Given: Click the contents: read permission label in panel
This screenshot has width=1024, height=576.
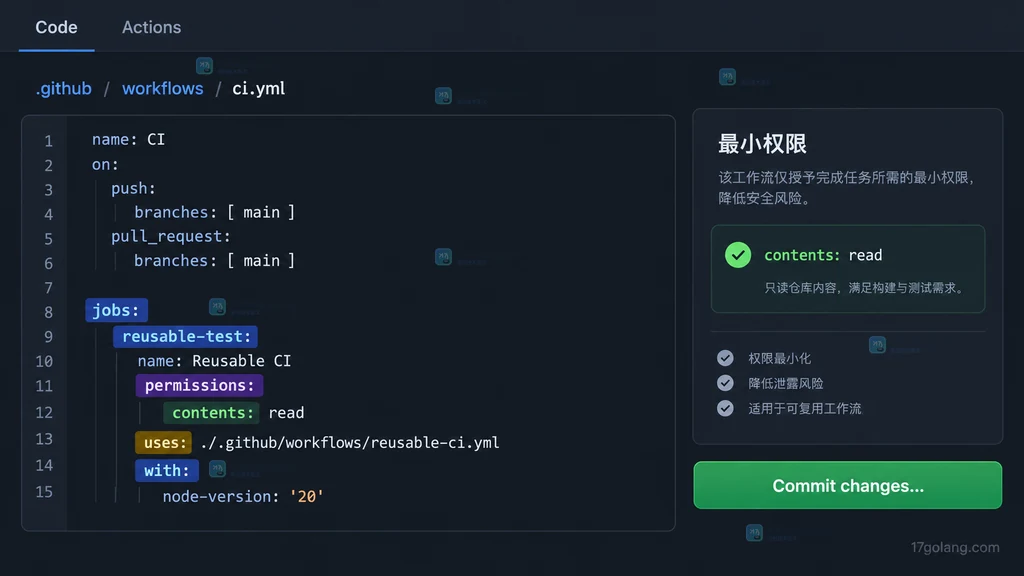Looking at the screenshot, I should point(823,255).
